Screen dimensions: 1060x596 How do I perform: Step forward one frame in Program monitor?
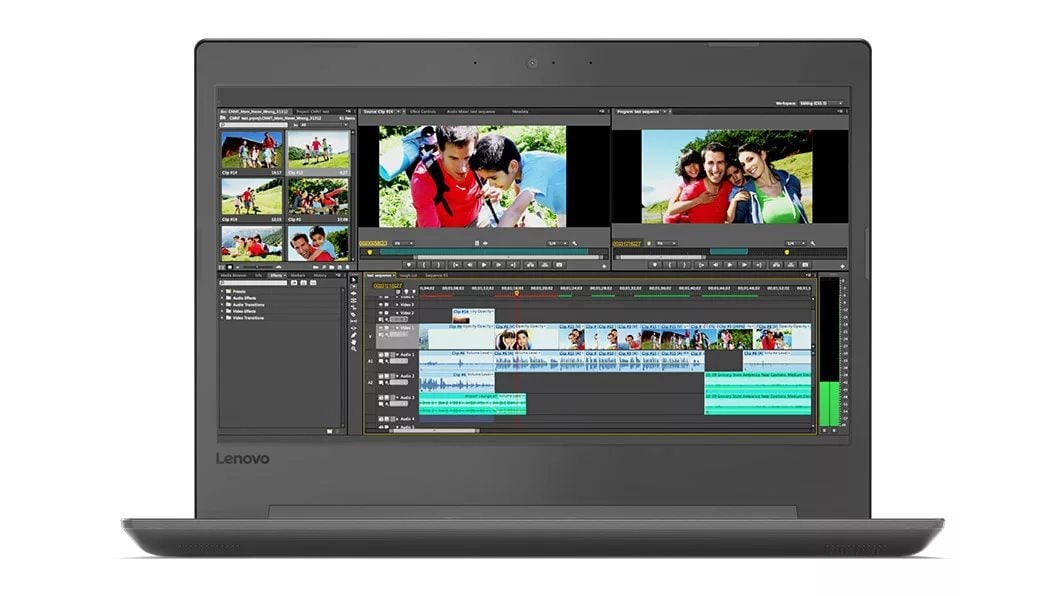(745, 265)
